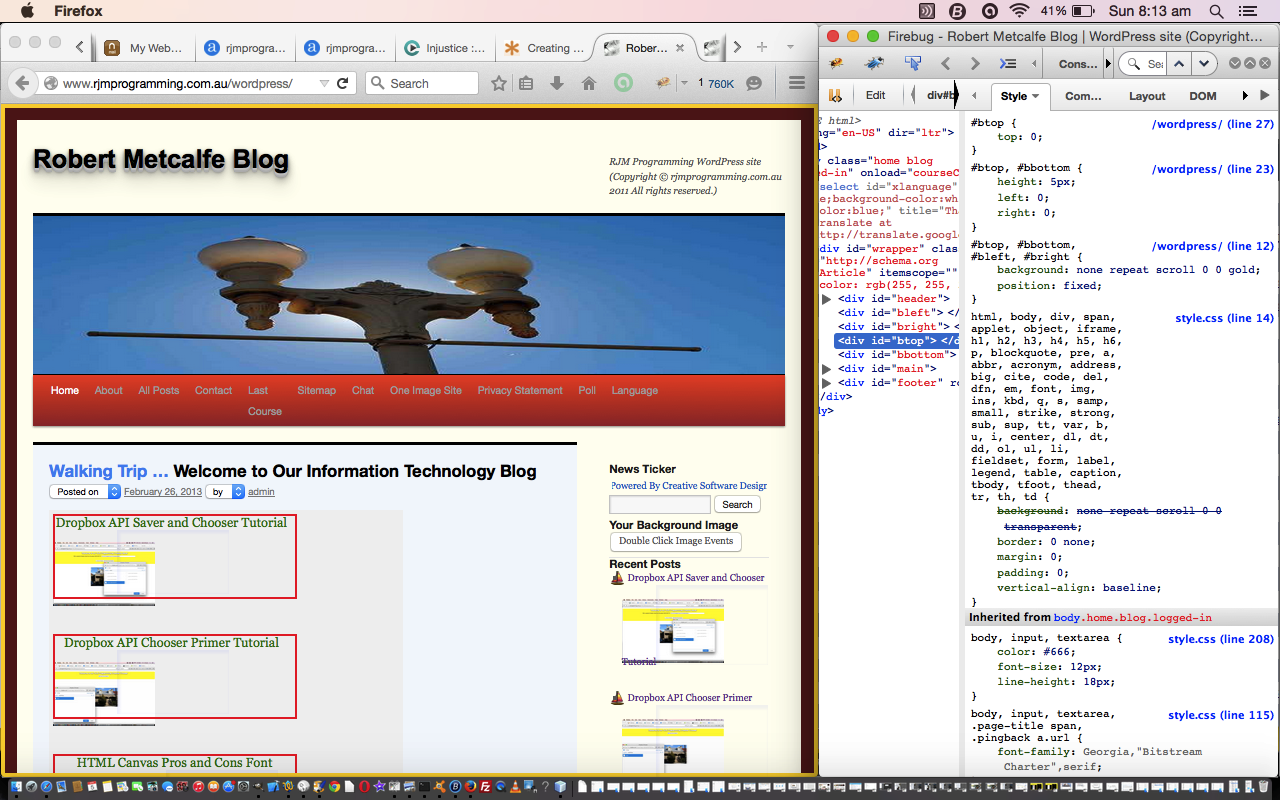Image resolution: width=1280 pixels, height=800 pixels.
Task: Reload the page in Firefox
Action: tap(342, 83)
